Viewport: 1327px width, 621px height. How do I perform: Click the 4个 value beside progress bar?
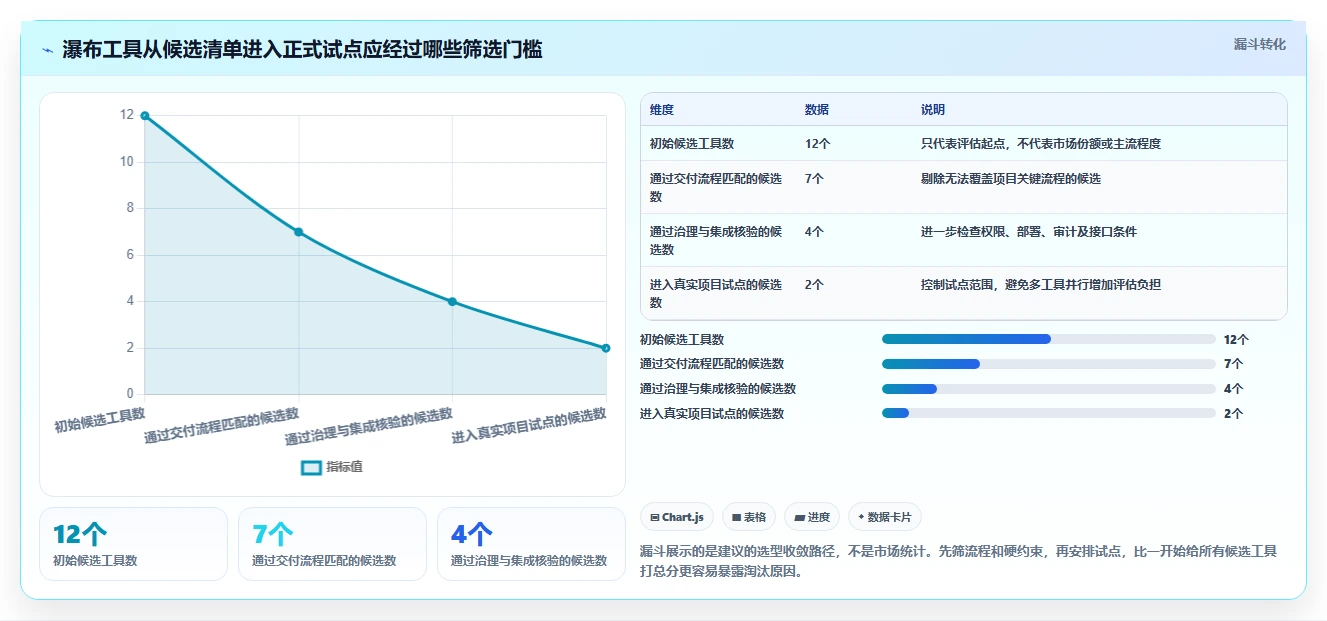click(1233, 389)
